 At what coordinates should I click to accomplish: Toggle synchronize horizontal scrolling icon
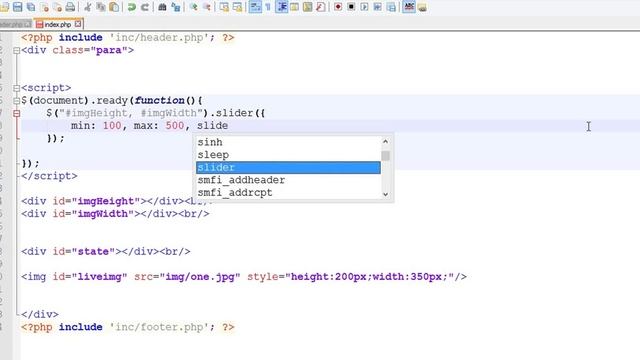click(x=237, y=7)
